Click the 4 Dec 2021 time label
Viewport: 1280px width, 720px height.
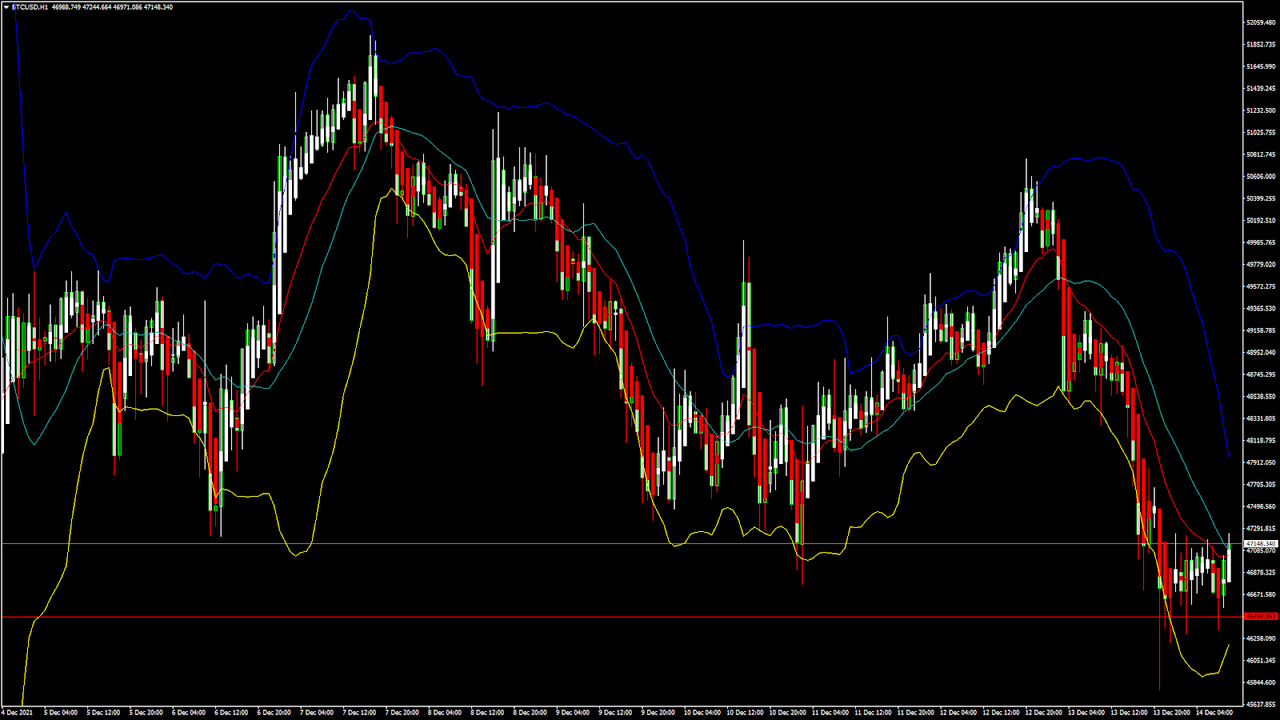(x=20, y=713)
